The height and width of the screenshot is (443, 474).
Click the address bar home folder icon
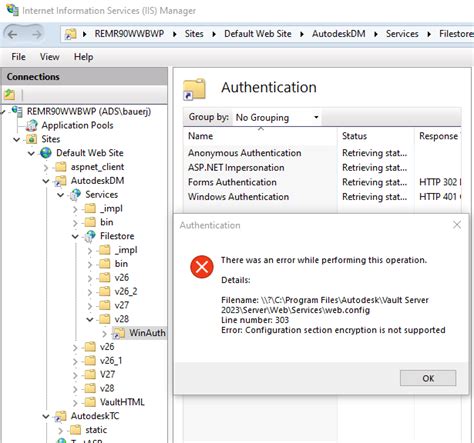[x=70, y=34]
